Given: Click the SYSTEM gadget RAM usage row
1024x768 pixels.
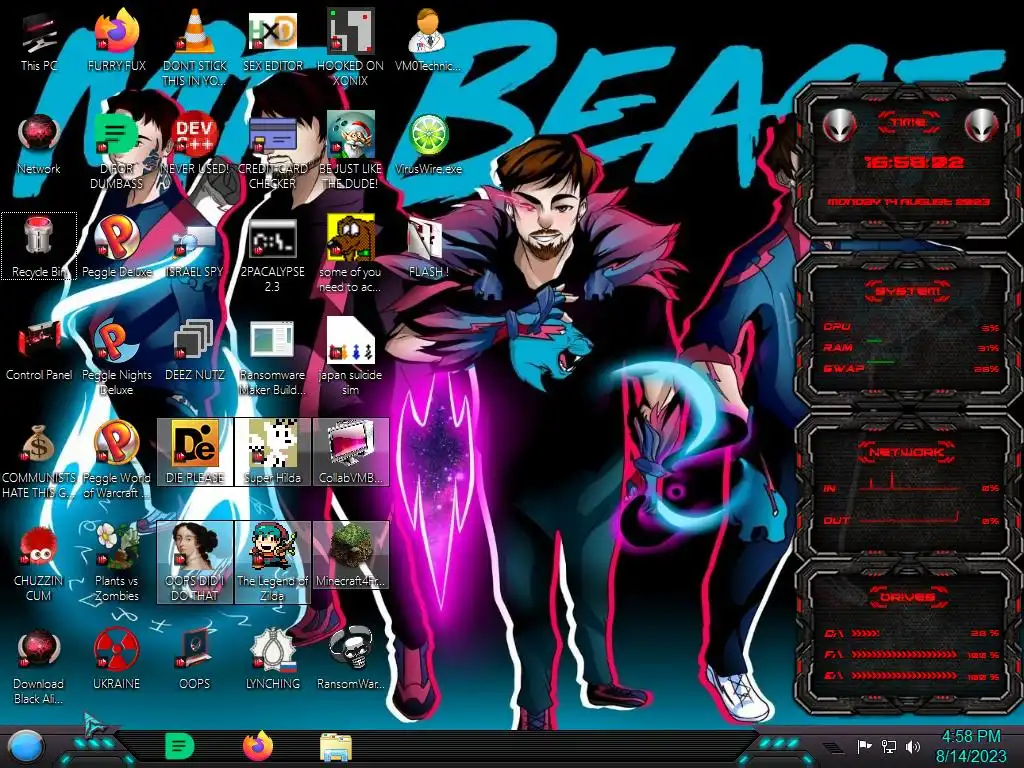Looking at the screenshot, I should pyautogui.click(x=910, y=347).
